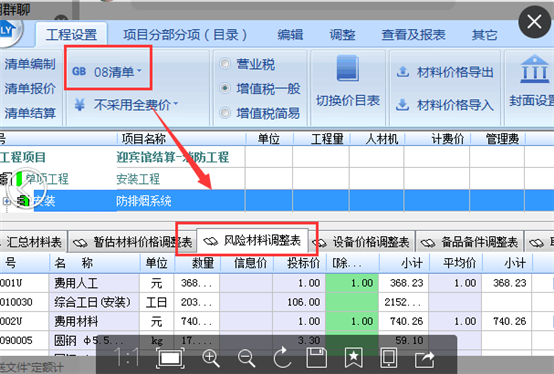
Task: Open the 编辑 ribbon tab
Action: (290, 35)
